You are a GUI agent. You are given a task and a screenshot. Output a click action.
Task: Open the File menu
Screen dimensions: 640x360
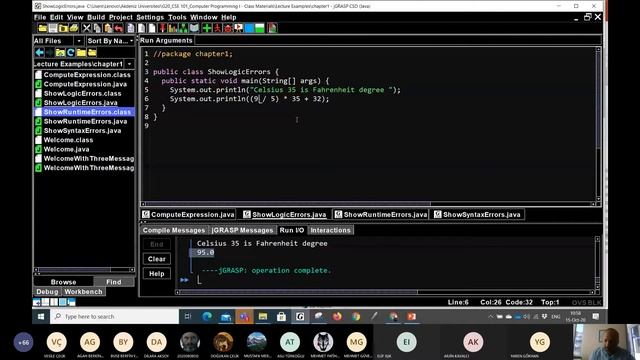tap(40, 17)
